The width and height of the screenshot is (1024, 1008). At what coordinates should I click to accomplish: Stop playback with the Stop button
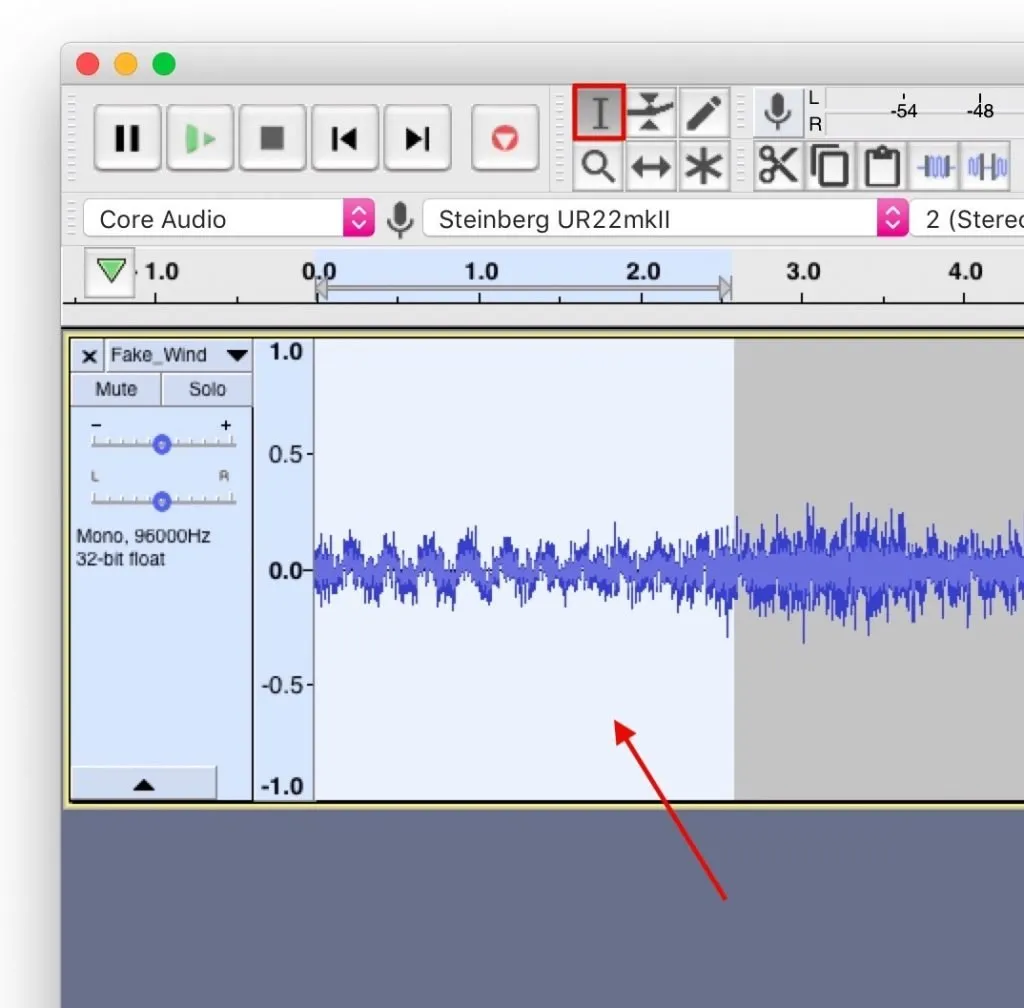click(x=272, y=140)
